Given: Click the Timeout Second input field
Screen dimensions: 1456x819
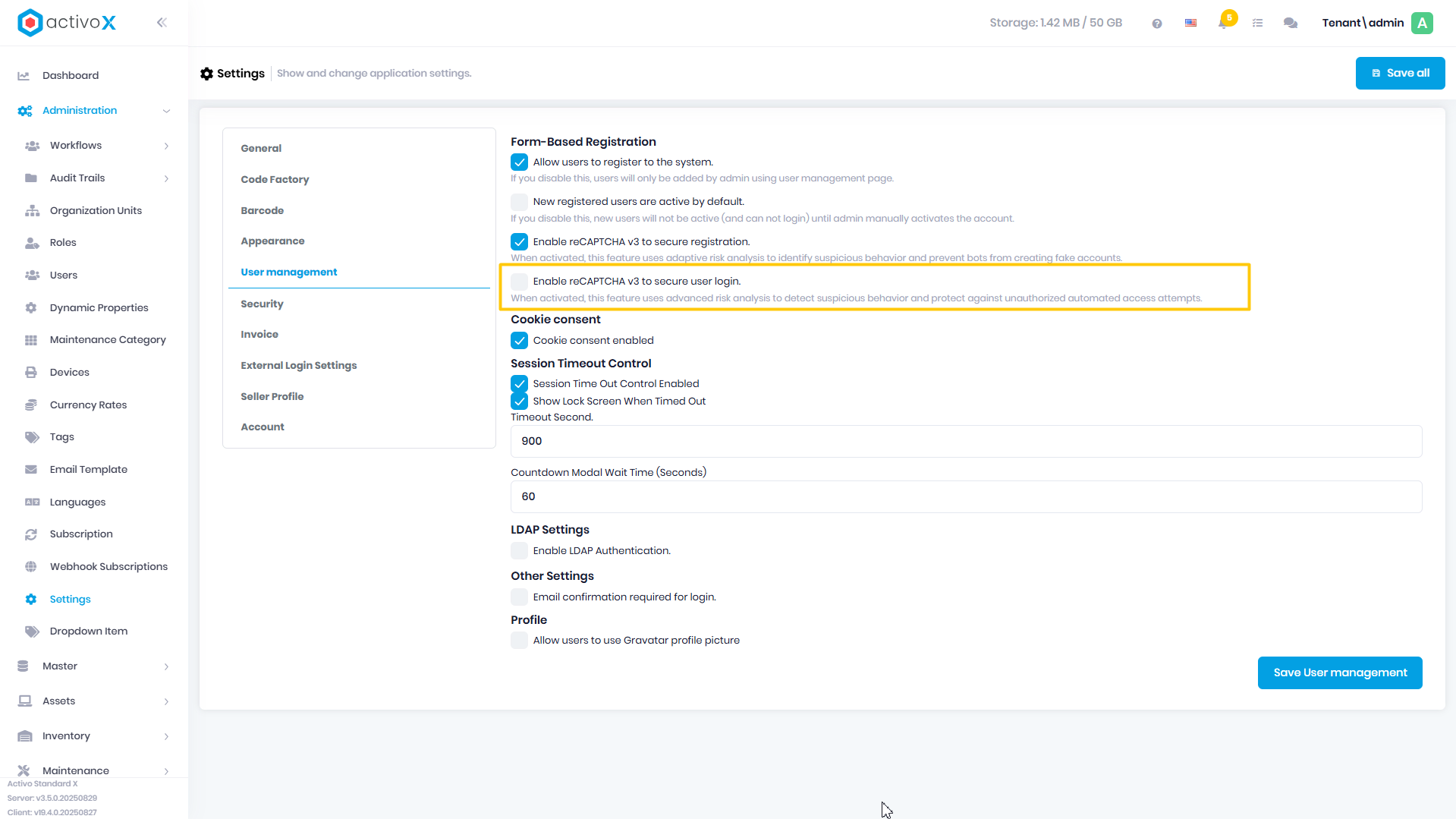Looking at the screenshot, I should 966,441.
